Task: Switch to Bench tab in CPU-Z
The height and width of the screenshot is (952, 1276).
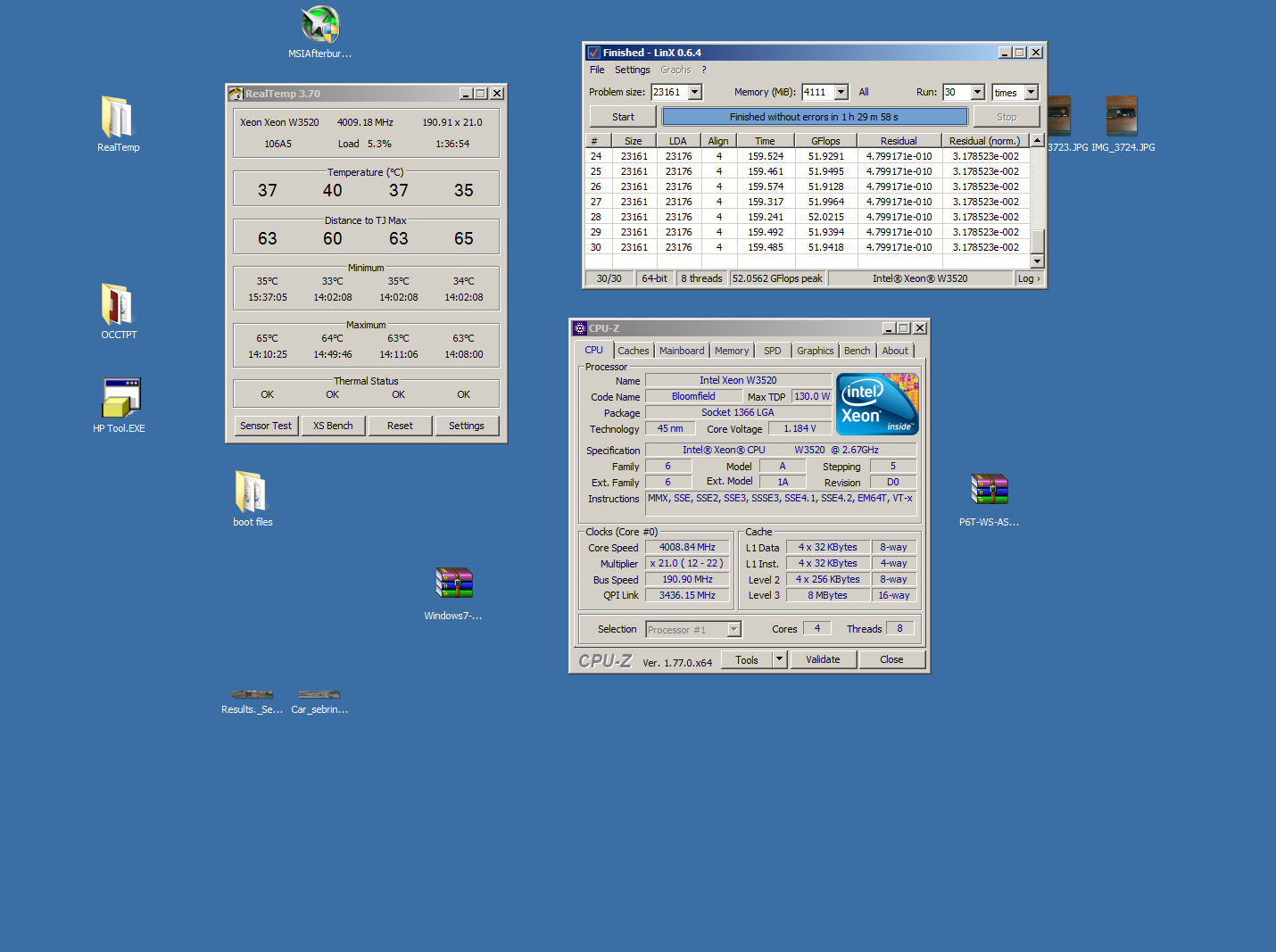Action: (858, 351)
